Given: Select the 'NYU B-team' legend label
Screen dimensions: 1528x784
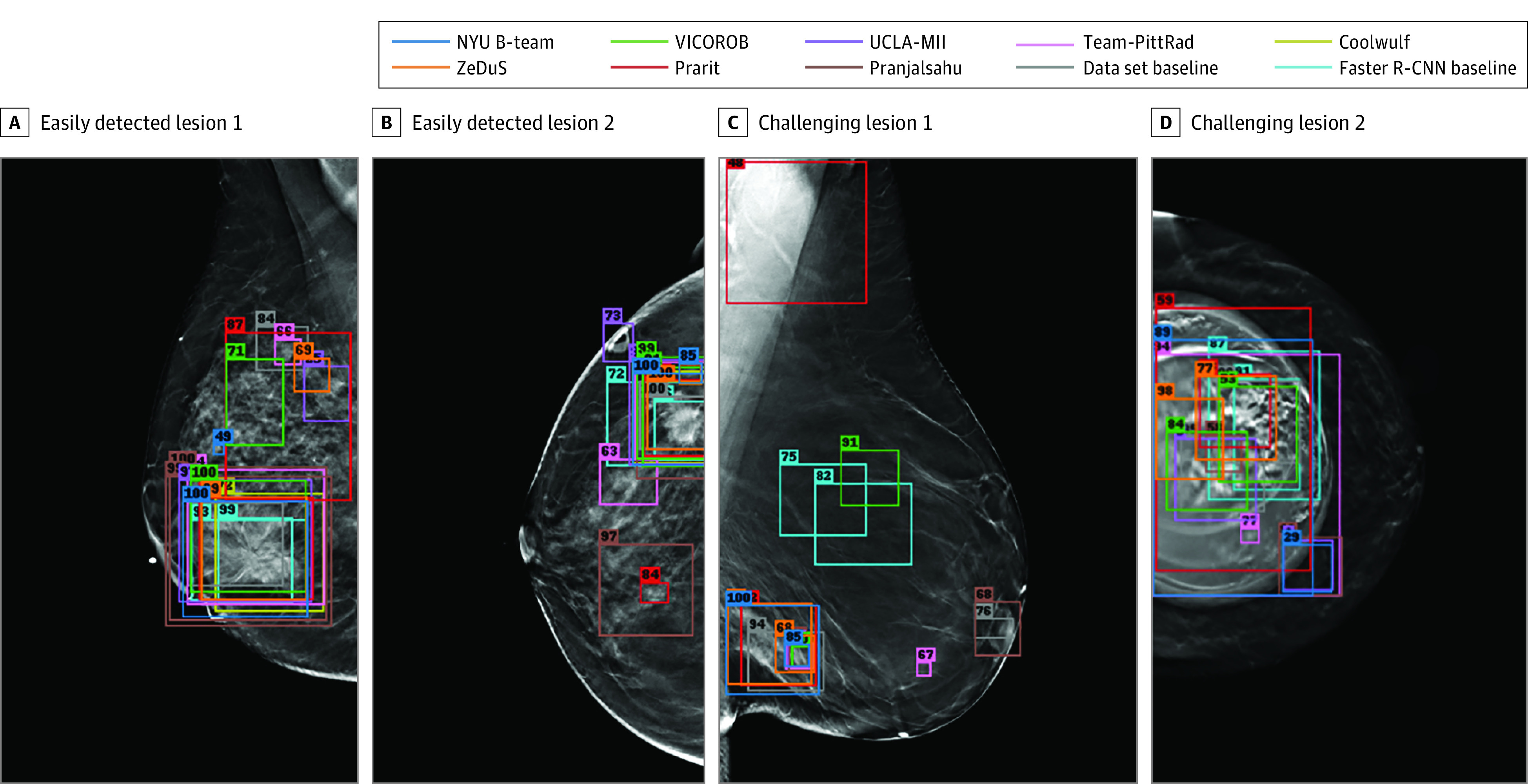Looking at the screenshot, I should coord(505,42).
